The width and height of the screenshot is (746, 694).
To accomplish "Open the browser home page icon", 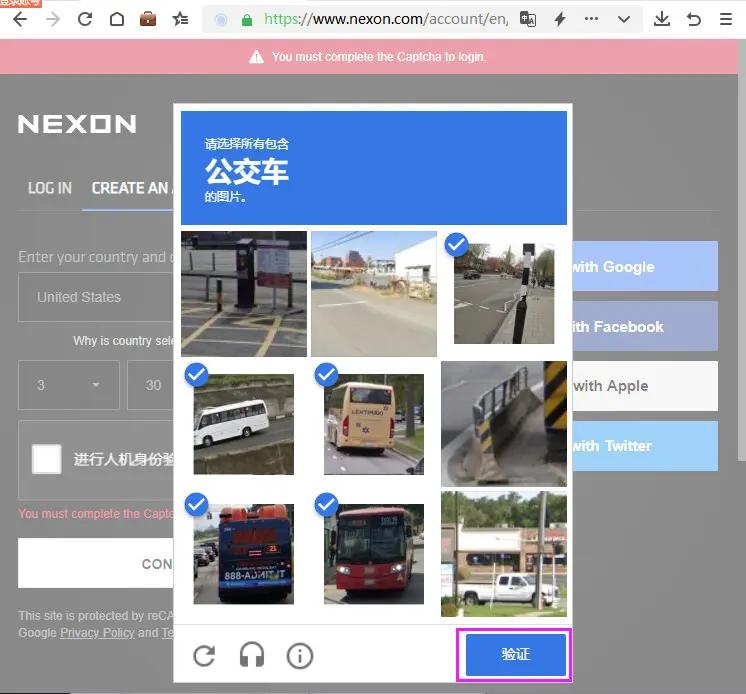I will 117,19.
